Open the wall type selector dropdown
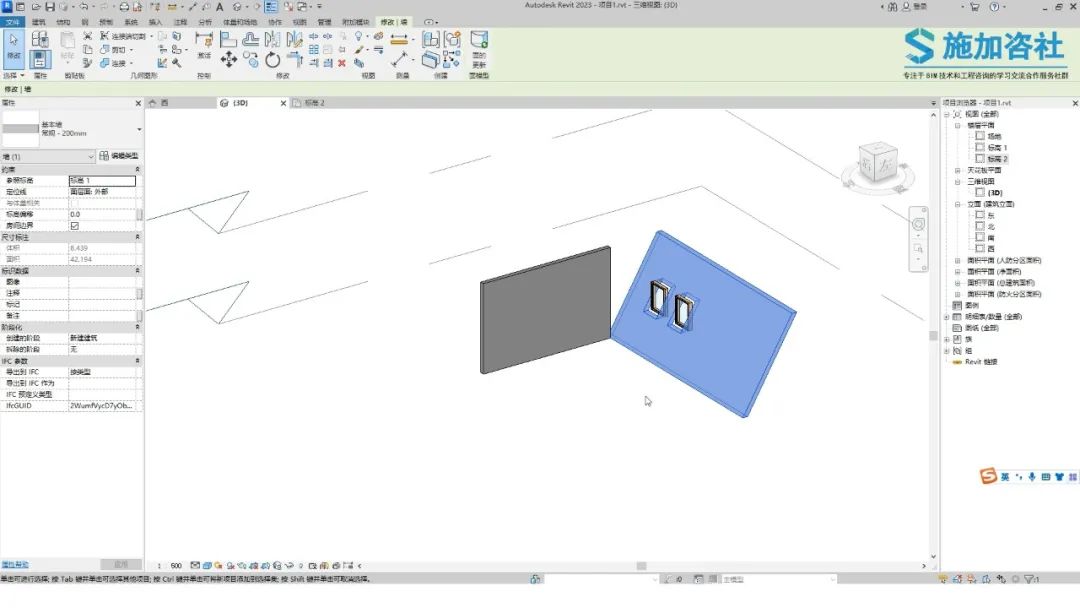Screen dimensions: 1080x608 (139, 129)
